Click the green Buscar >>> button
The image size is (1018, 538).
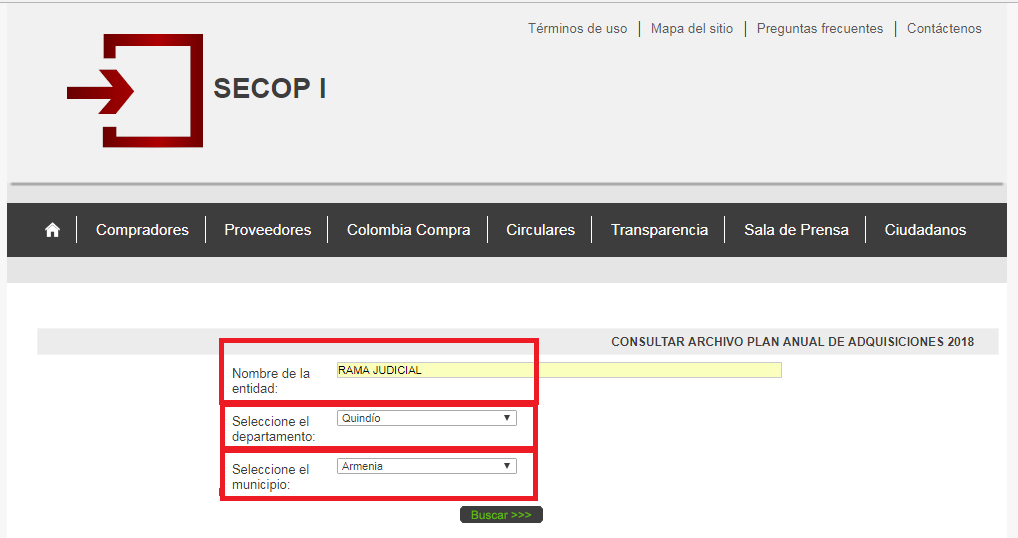pos(501,515)
